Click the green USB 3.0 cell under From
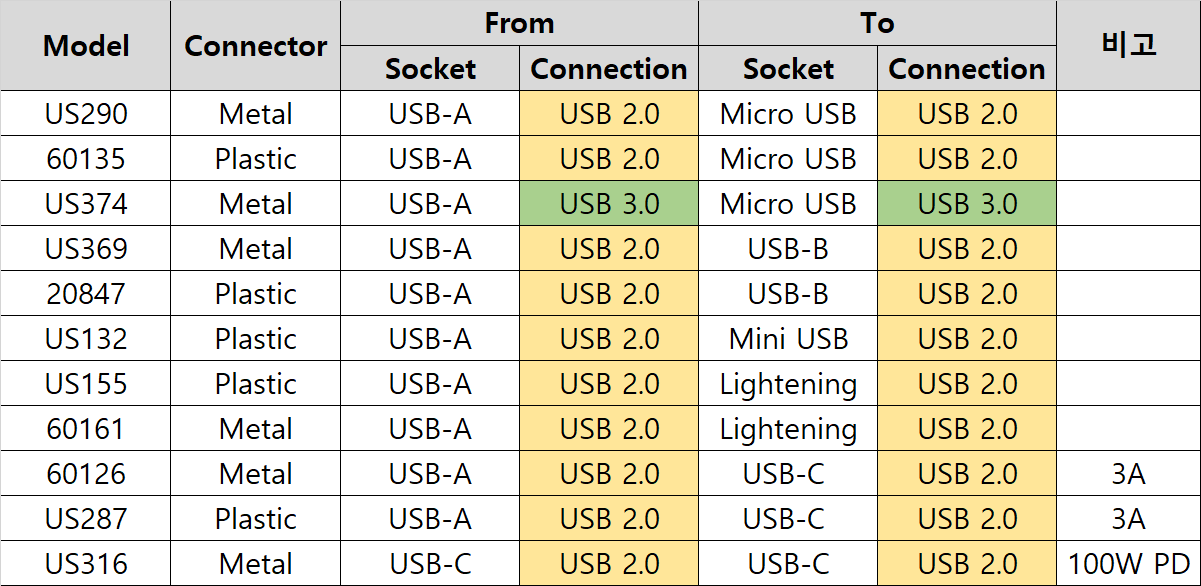Screen dimensions: 1201x586 (609, 204)
